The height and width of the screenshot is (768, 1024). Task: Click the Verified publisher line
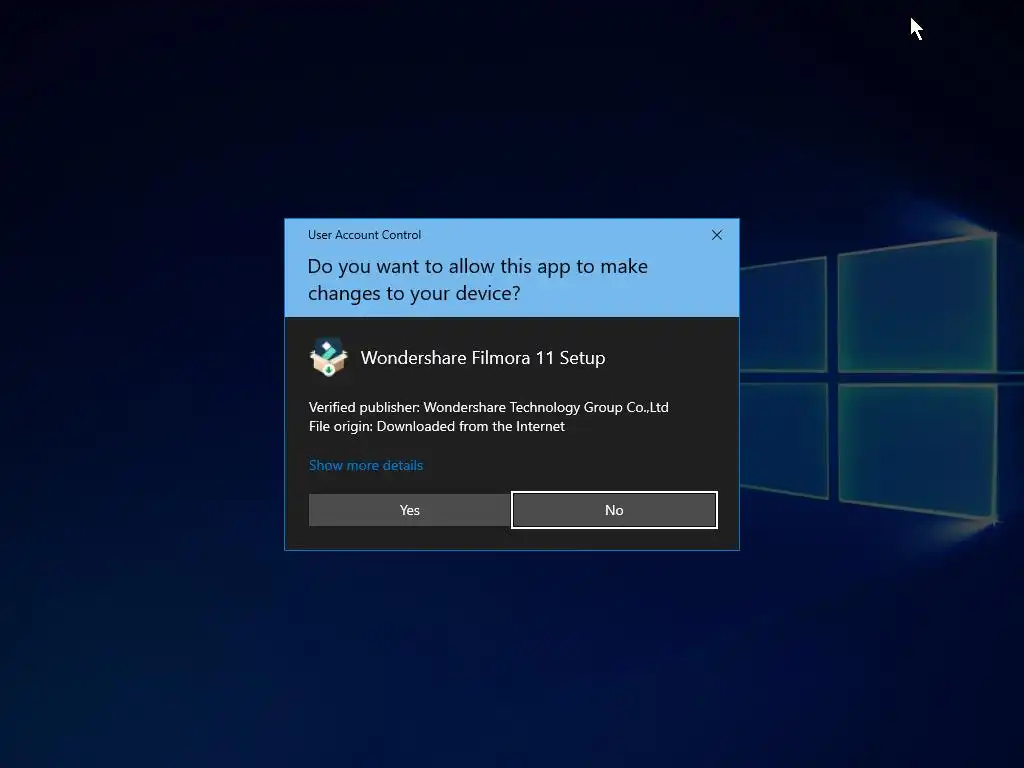[x=488, y=407]
